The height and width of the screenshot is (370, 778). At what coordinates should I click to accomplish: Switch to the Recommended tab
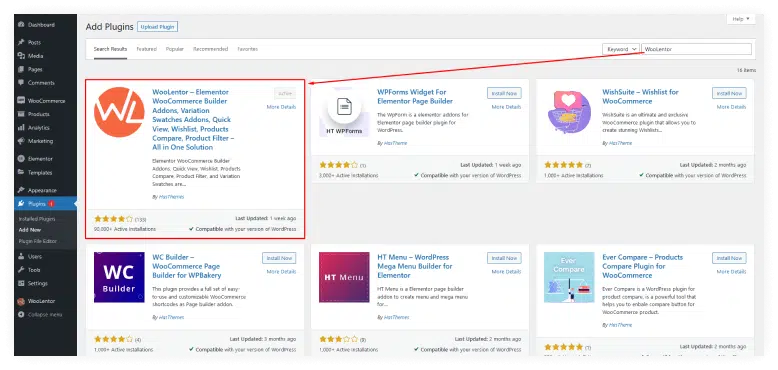click(x=210, y=49)
